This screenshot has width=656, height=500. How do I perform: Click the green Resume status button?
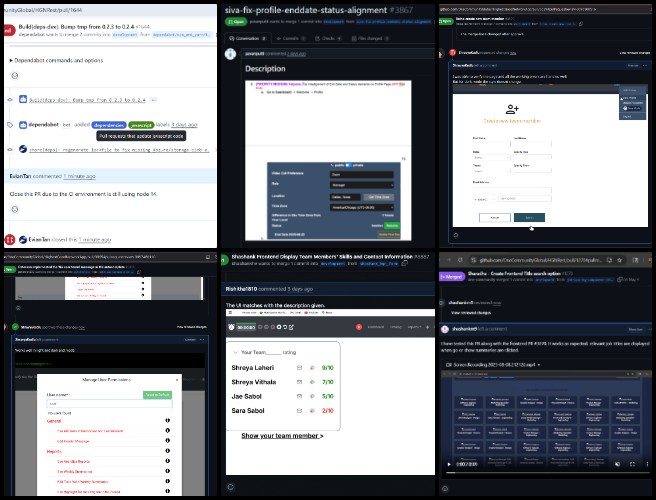click(392, 226)
